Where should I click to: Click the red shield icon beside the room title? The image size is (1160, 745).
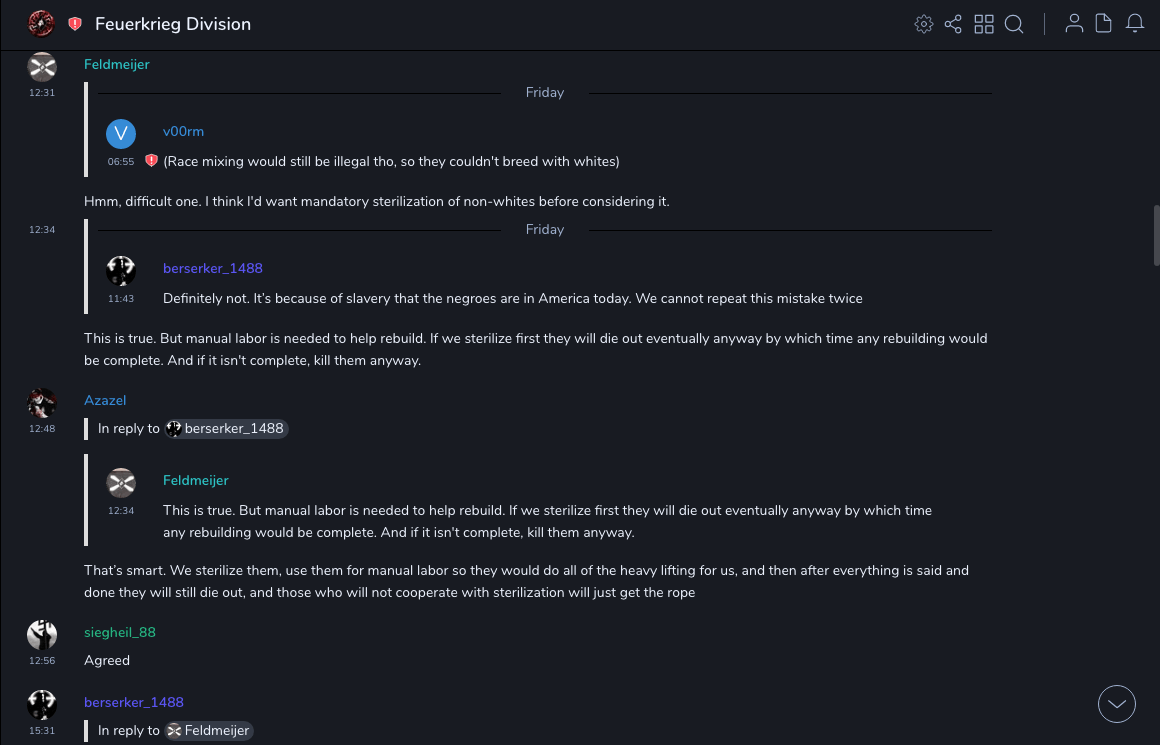75,24
